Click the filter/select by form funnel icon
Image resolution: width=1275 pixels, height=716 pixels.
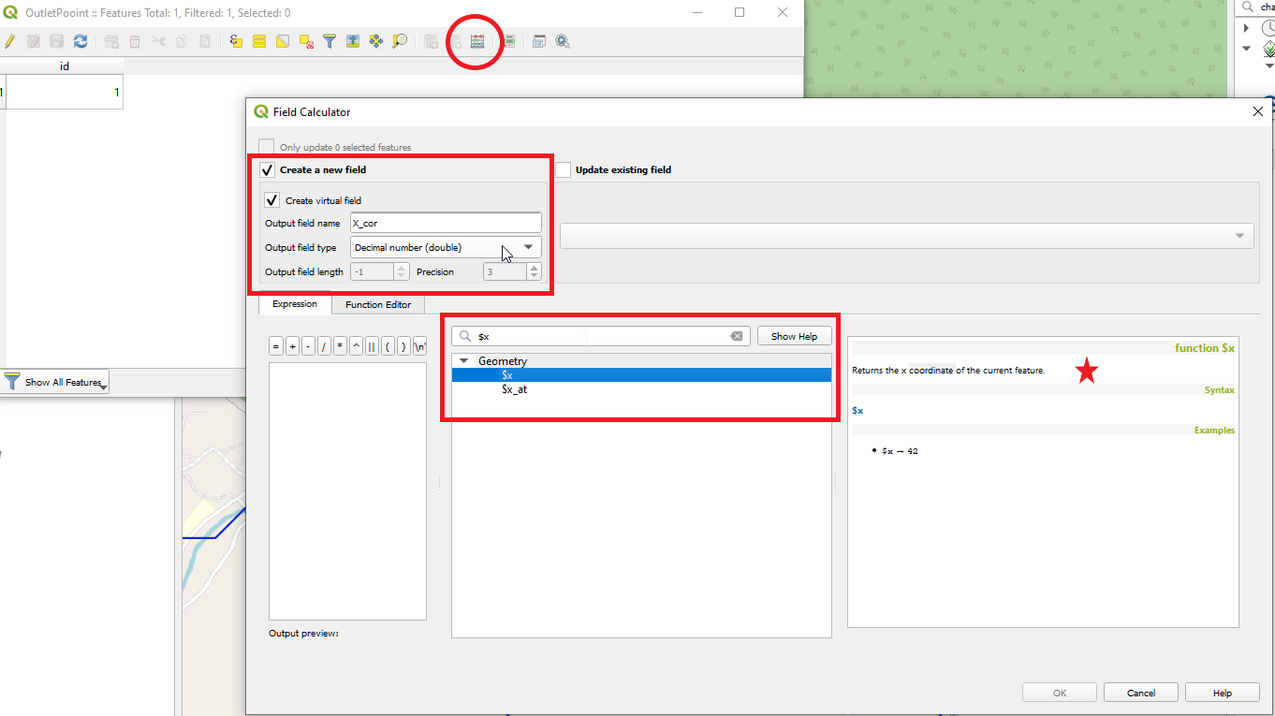pyautogui.click(x=329, y=42)
